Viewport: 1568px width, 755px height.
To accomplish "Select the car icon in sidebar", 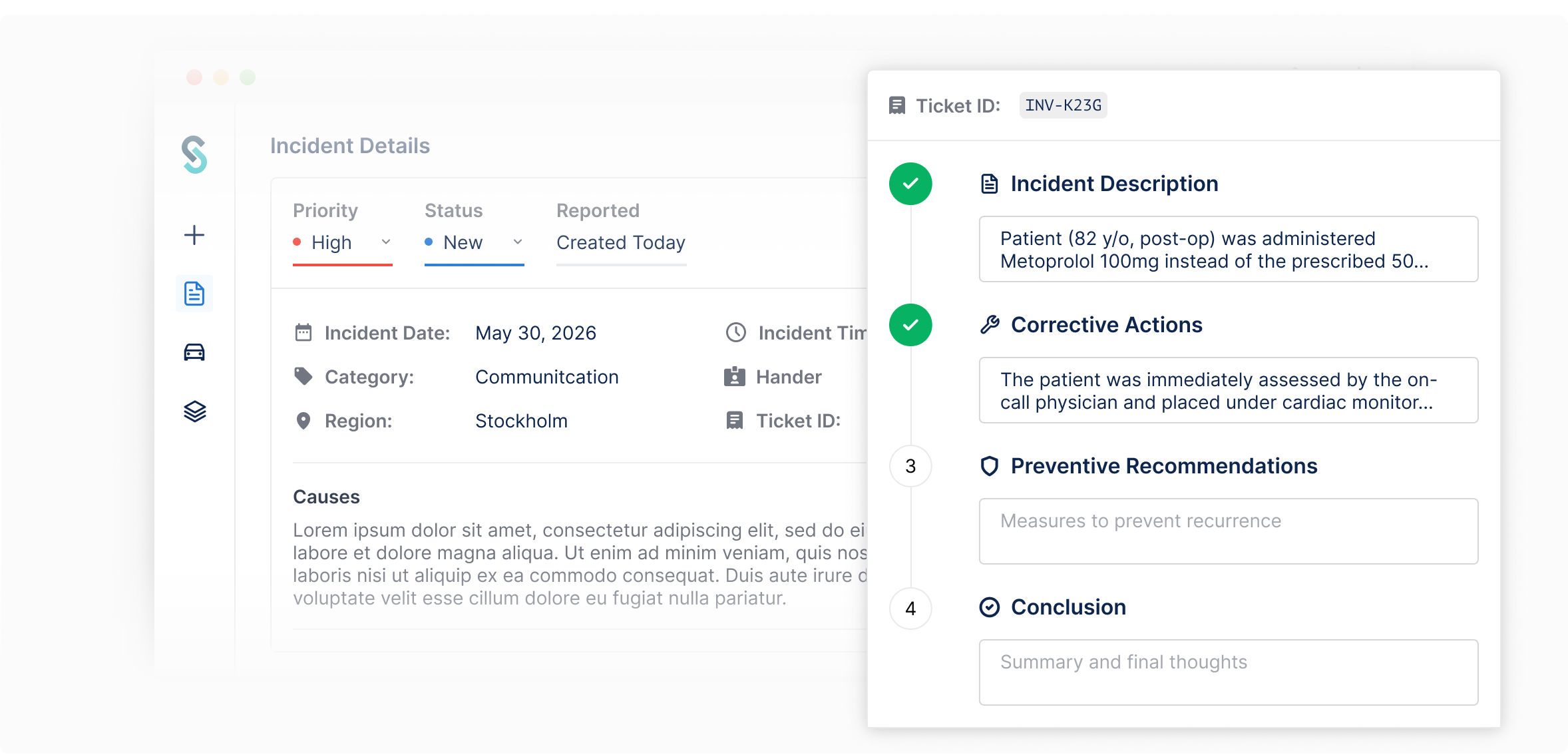I will pos(194,352).
